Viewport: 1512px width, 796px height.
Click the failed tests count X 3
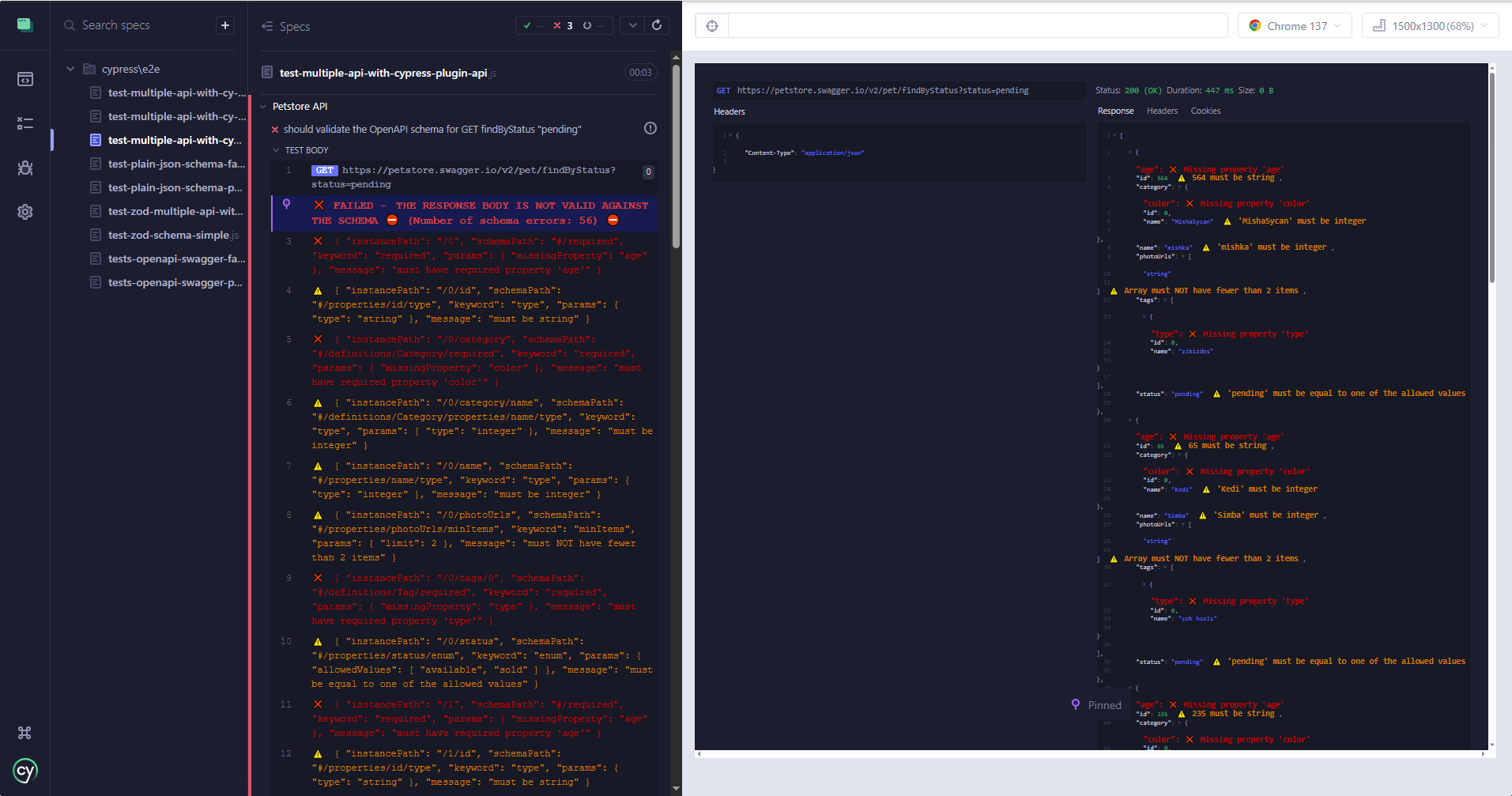pos(564,25)
